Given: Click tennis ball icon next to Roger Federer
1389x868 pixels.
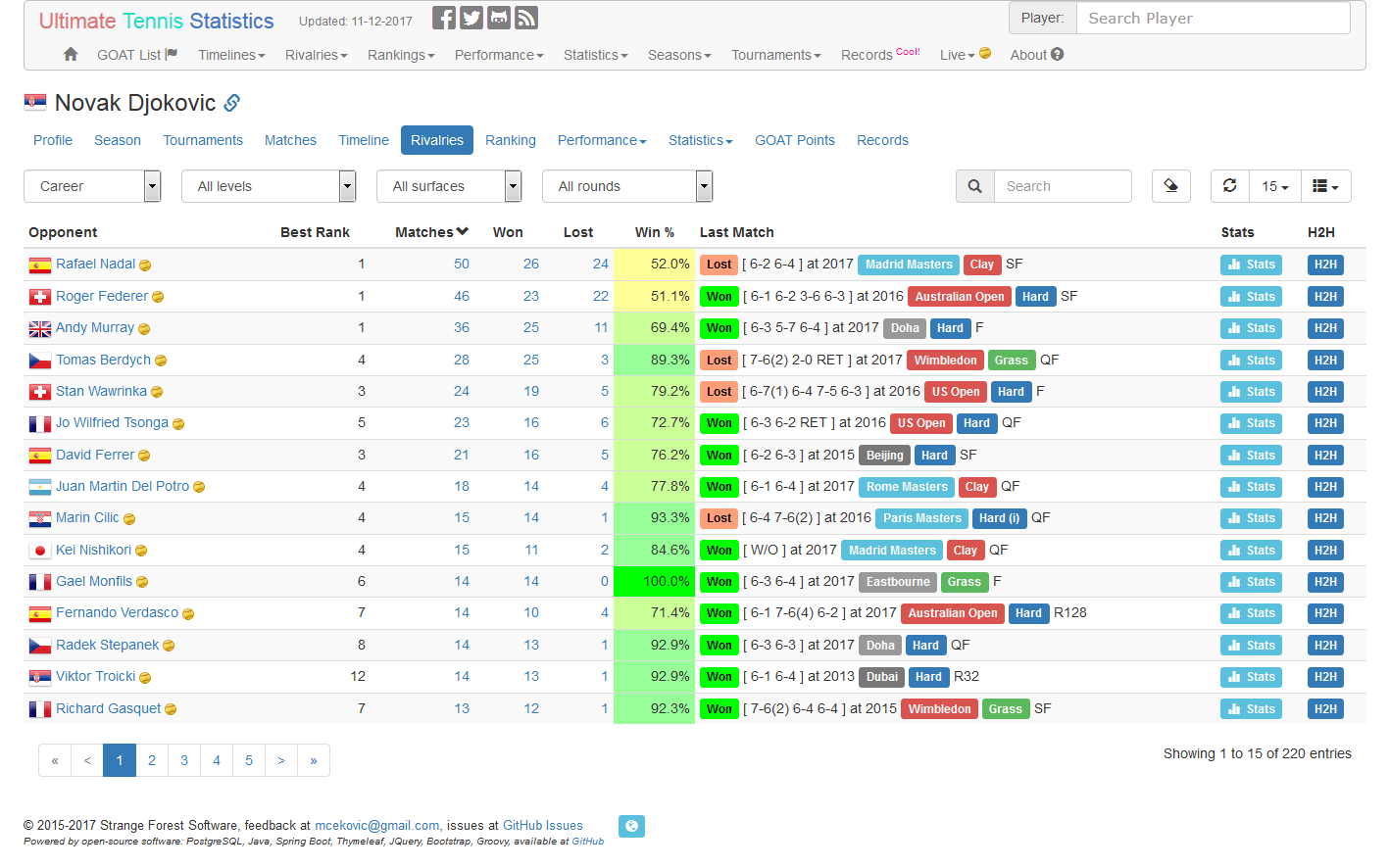Looking at the screenshot, I should pos(158,297).
